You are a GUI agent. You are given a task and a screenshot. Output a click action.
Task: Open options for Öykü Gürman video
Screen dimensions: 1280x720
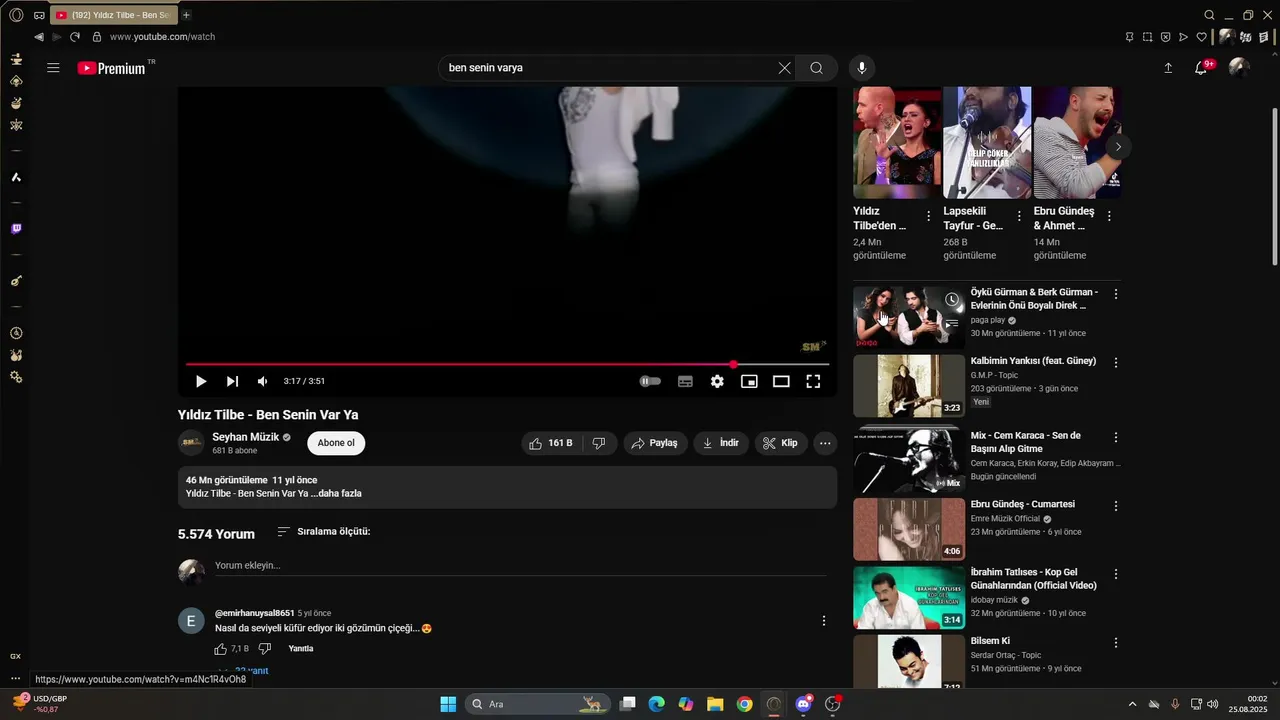(1116, 294)
